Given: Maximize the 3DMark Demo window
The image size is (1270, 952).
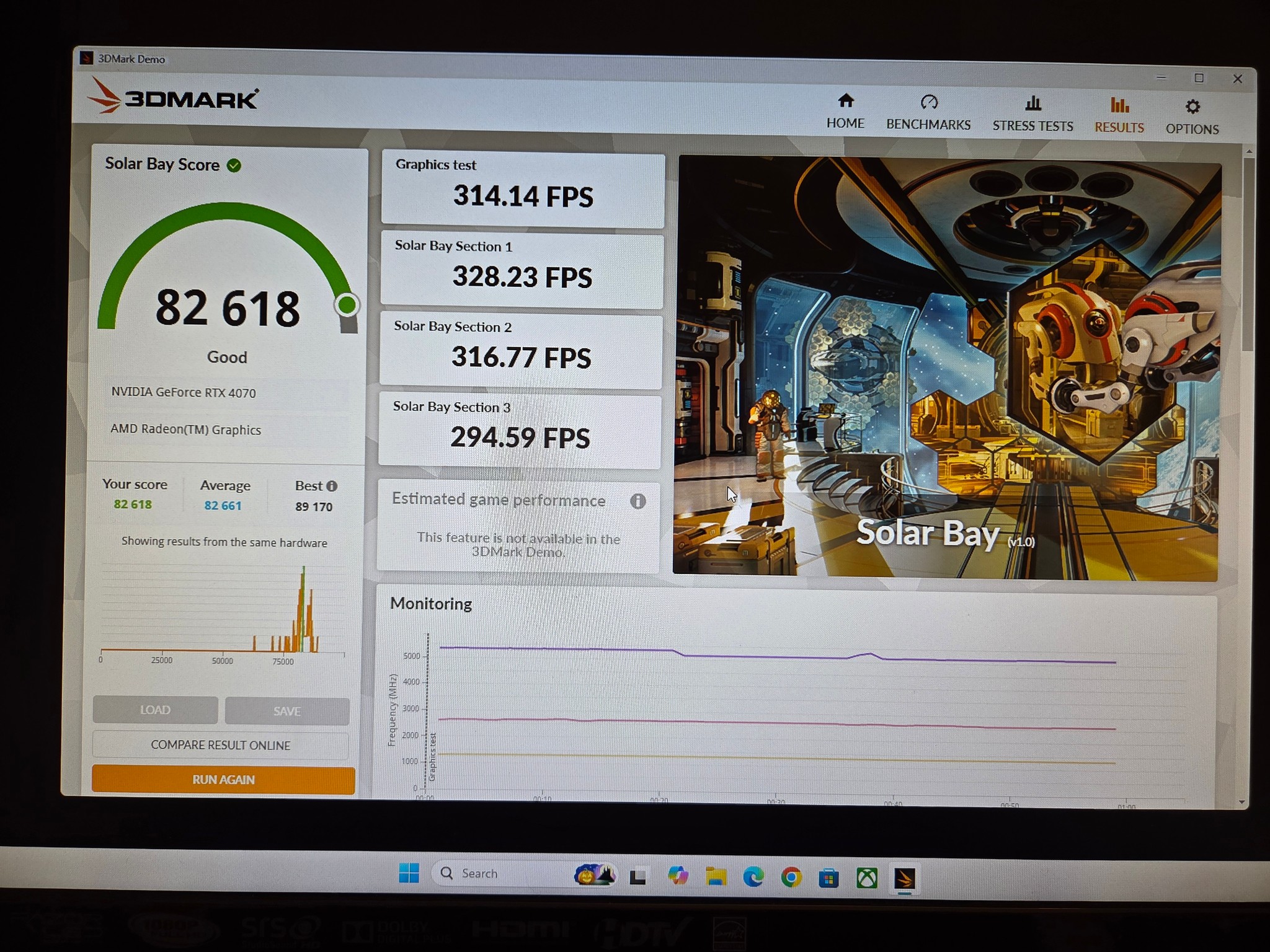Looking at the screenshot, I should (1199, 78).
